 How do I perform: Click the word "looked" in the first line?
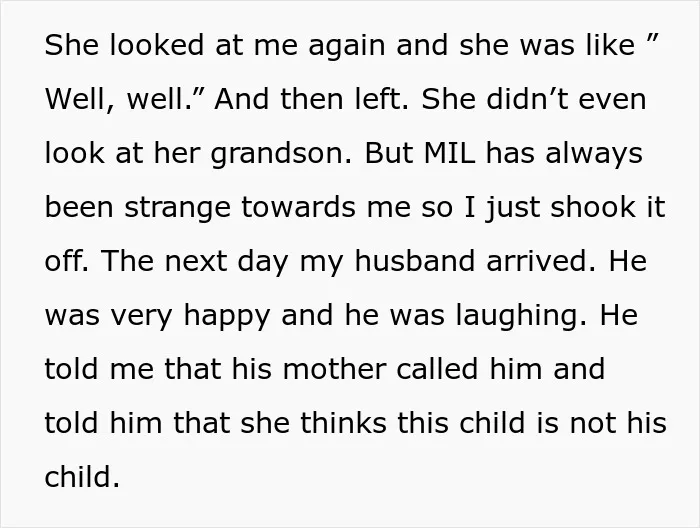pos(157,45)
